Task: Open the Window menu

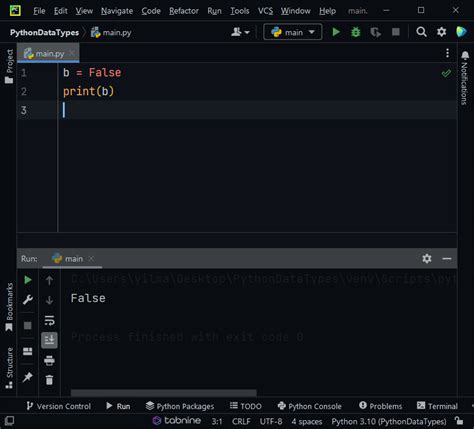Action: coord(295,11)
